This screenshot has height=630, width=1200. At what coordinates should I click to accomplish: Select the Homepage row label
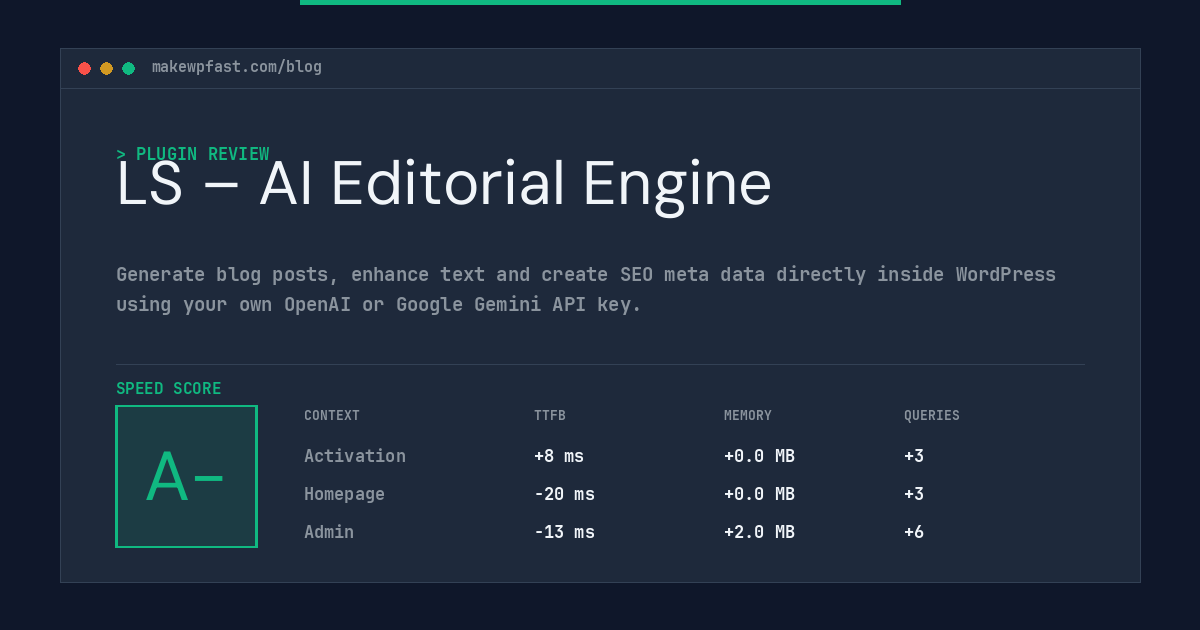point(344,494)
